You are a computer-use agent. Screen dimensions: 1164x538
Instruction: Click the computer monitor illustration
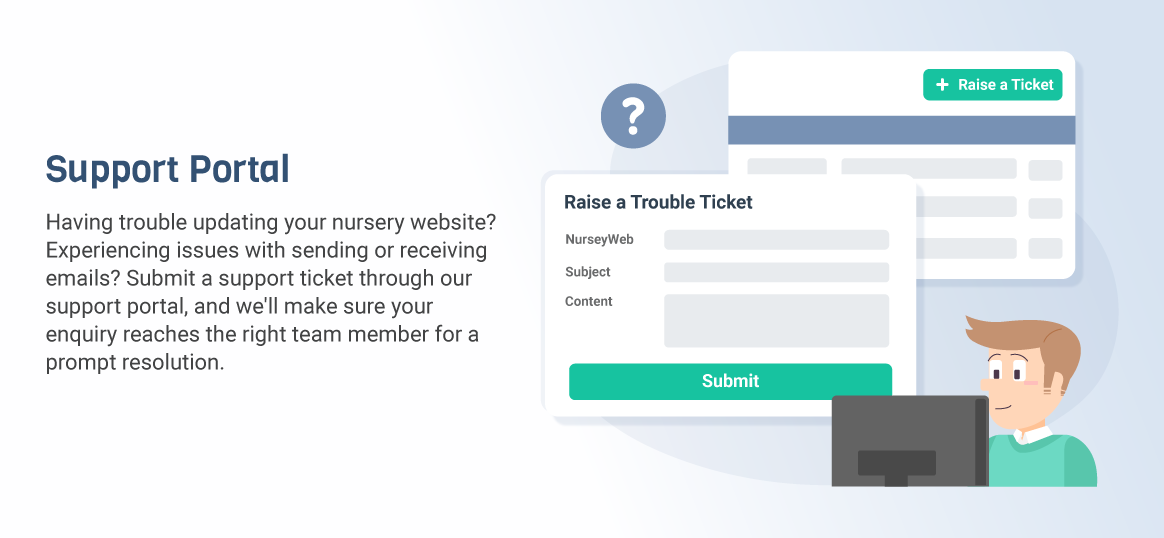click(910, 441)
